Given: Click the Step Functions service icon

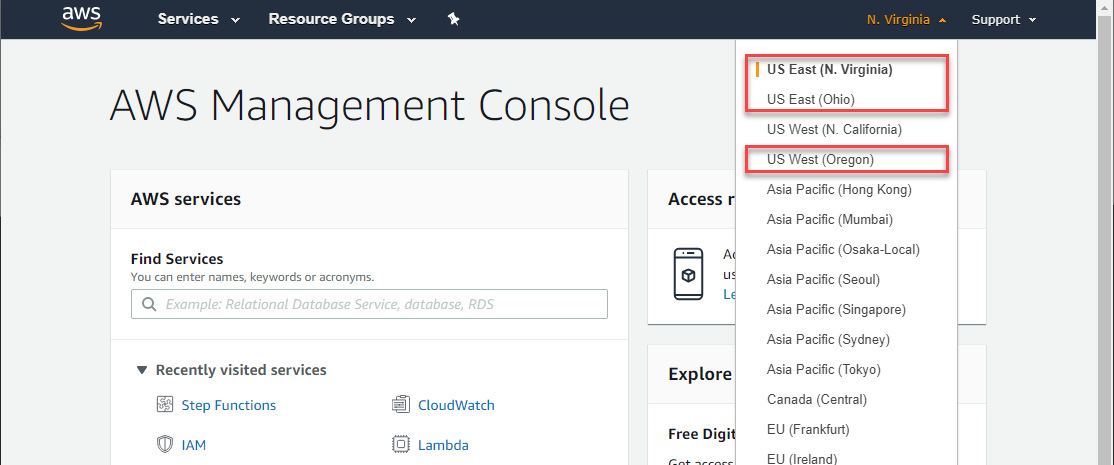Looking at the screenshot, I should pyautogui.click(x=165, y=405).
